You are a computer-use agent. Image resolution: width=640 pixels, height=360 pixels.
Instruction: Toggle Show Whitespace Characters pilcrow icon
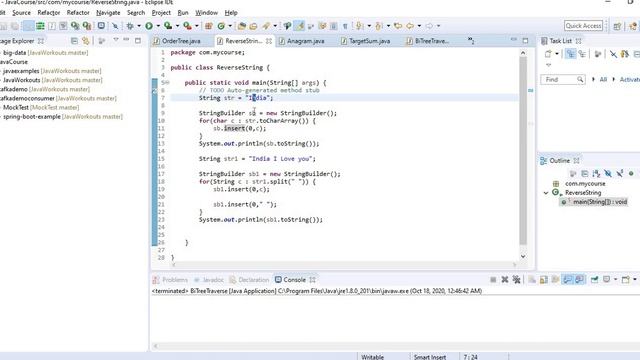coord(345,26)
